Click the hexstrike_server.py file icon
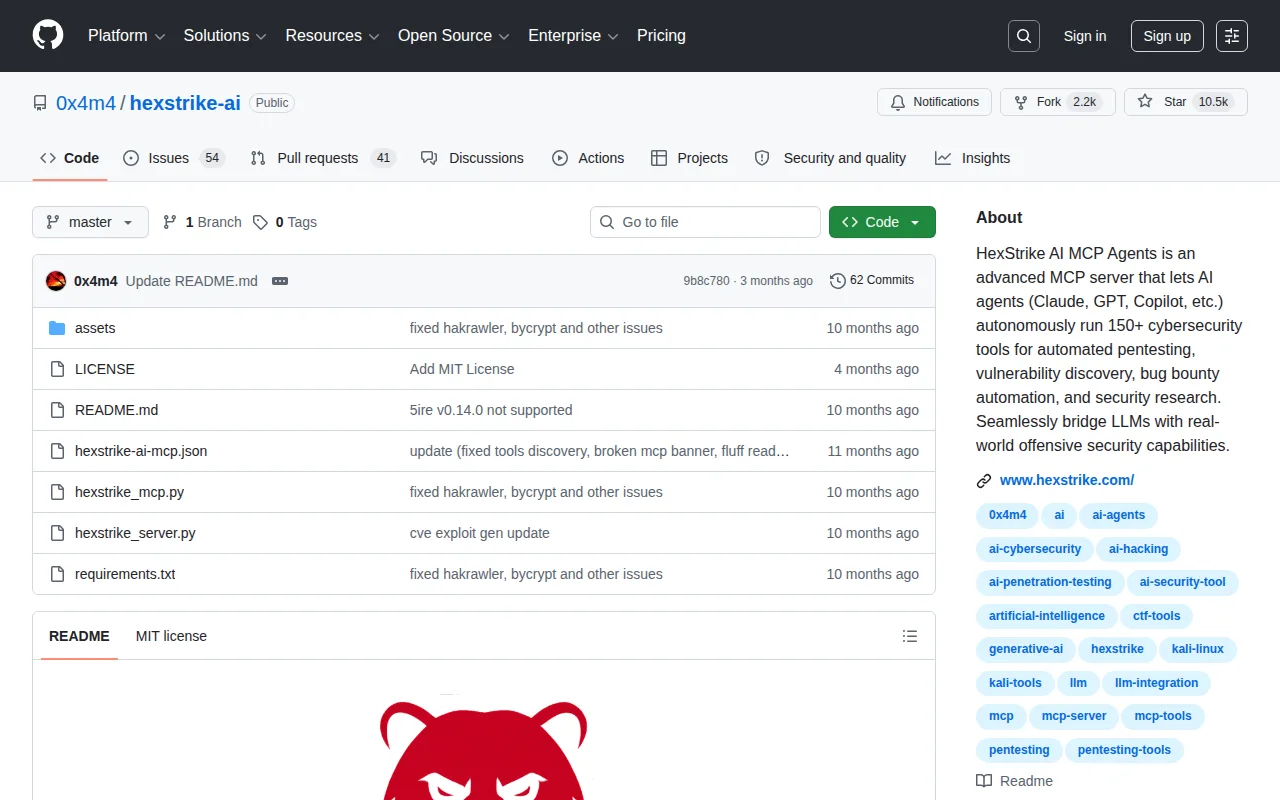 click(57, 533)
